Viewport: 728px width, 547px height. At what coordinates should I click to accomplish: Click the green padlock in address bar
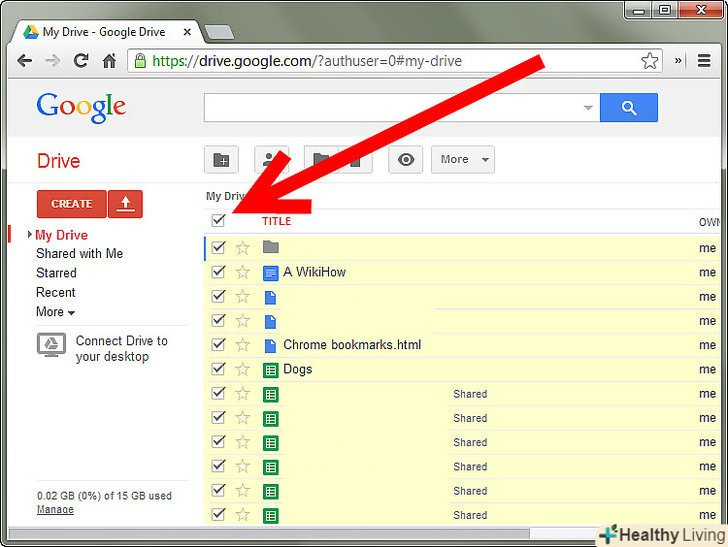coord(140,61)
